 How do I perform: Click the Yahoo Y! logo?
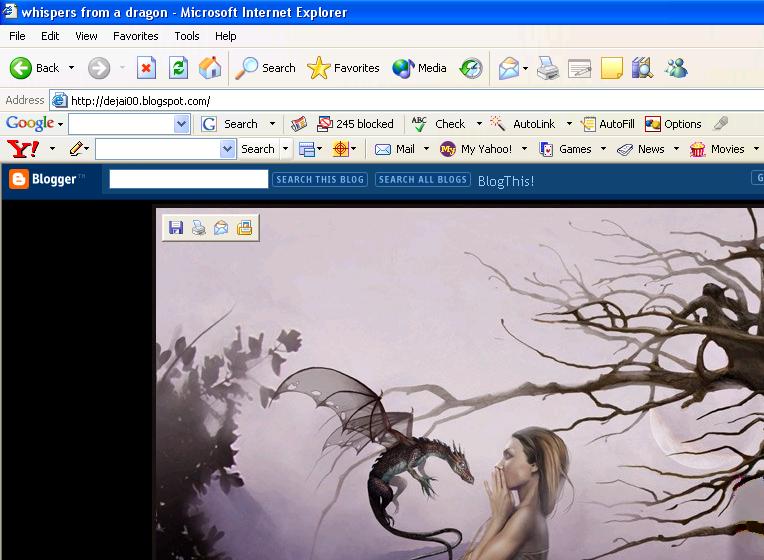tap(23, 149)
